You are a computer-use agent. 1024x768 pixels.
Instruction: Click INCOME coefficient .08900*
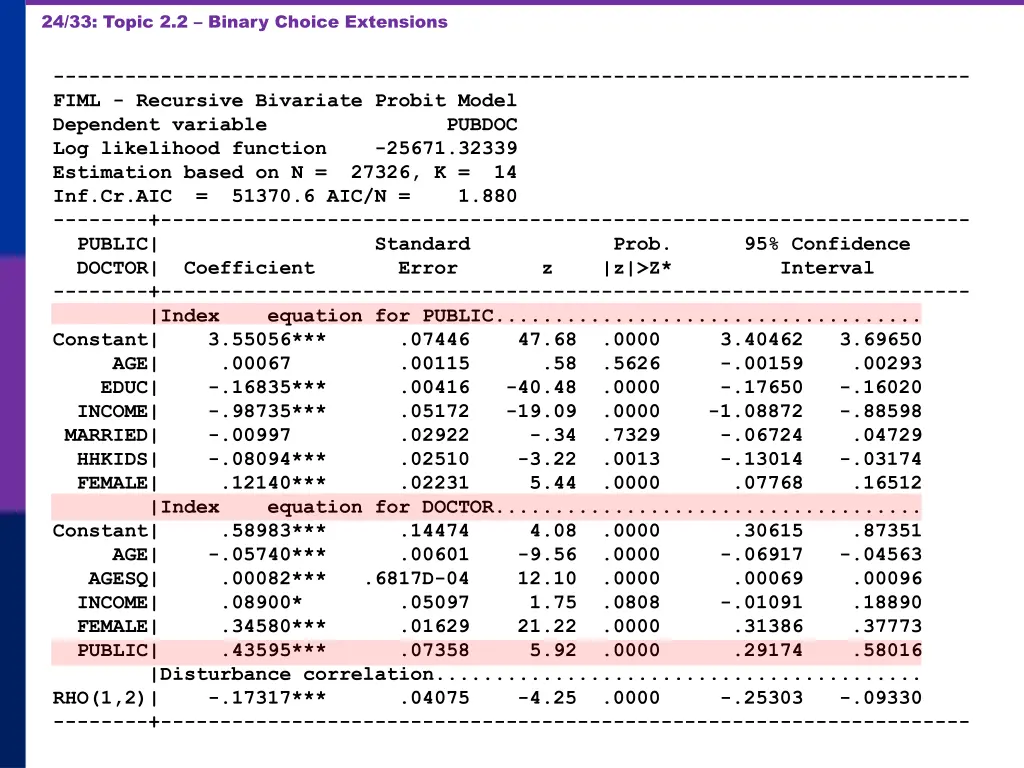coord(261,602)
